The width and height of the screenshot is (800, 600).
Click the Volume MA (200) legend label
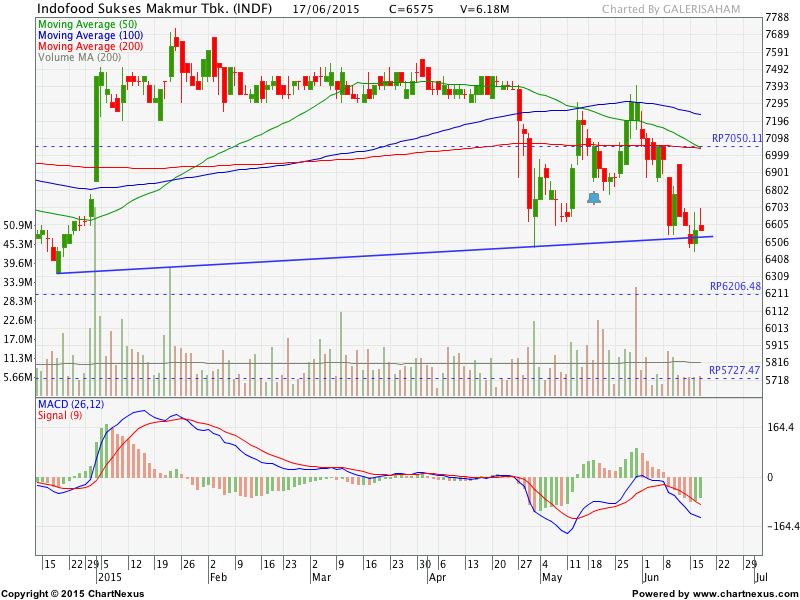[79, 57]
